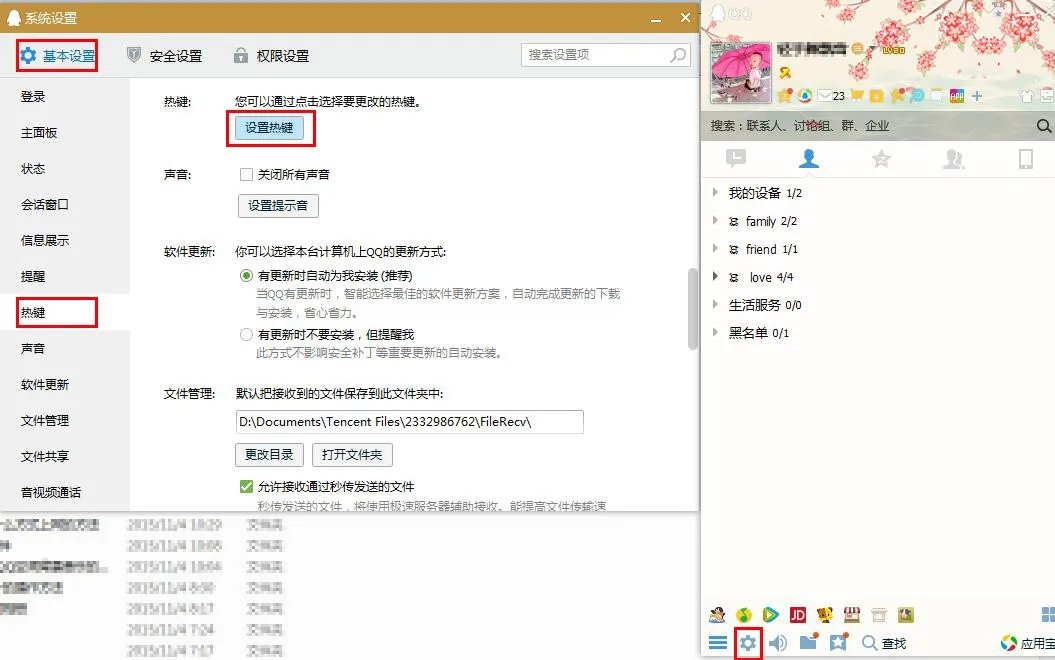
Task: Launch the JD shopping icon
Action: pos(796,614)
